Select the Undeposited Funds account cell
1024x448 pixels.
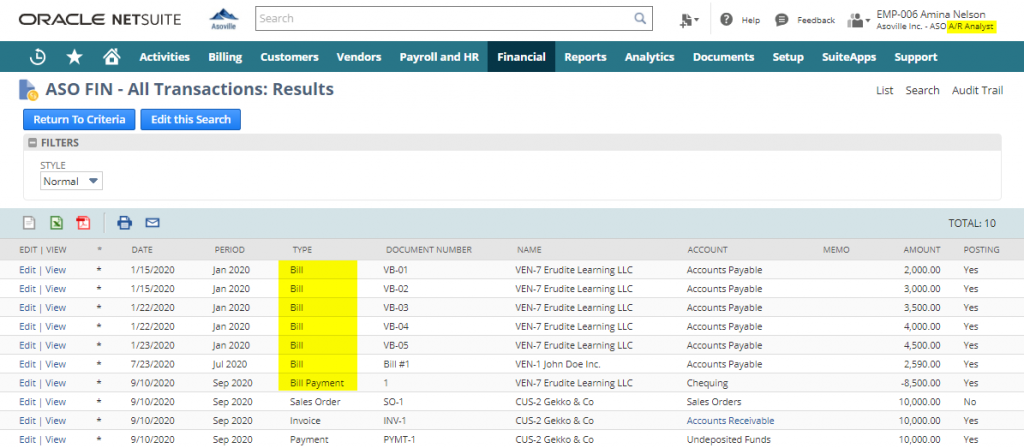[728, 440]
